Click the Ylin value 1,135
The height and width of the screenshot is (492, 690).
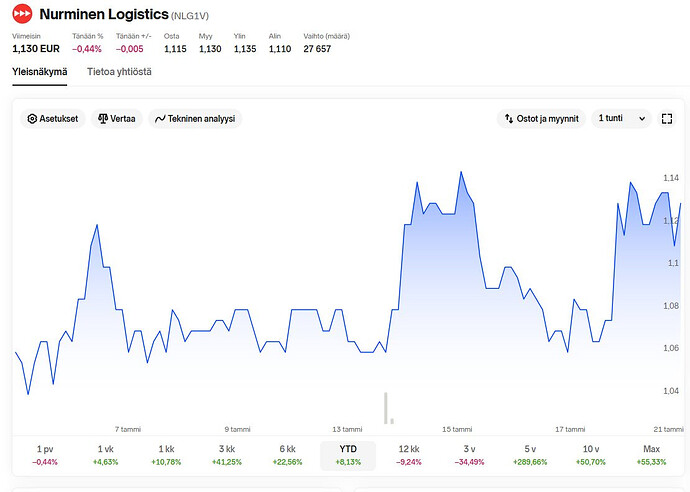[x=245, y=49]
